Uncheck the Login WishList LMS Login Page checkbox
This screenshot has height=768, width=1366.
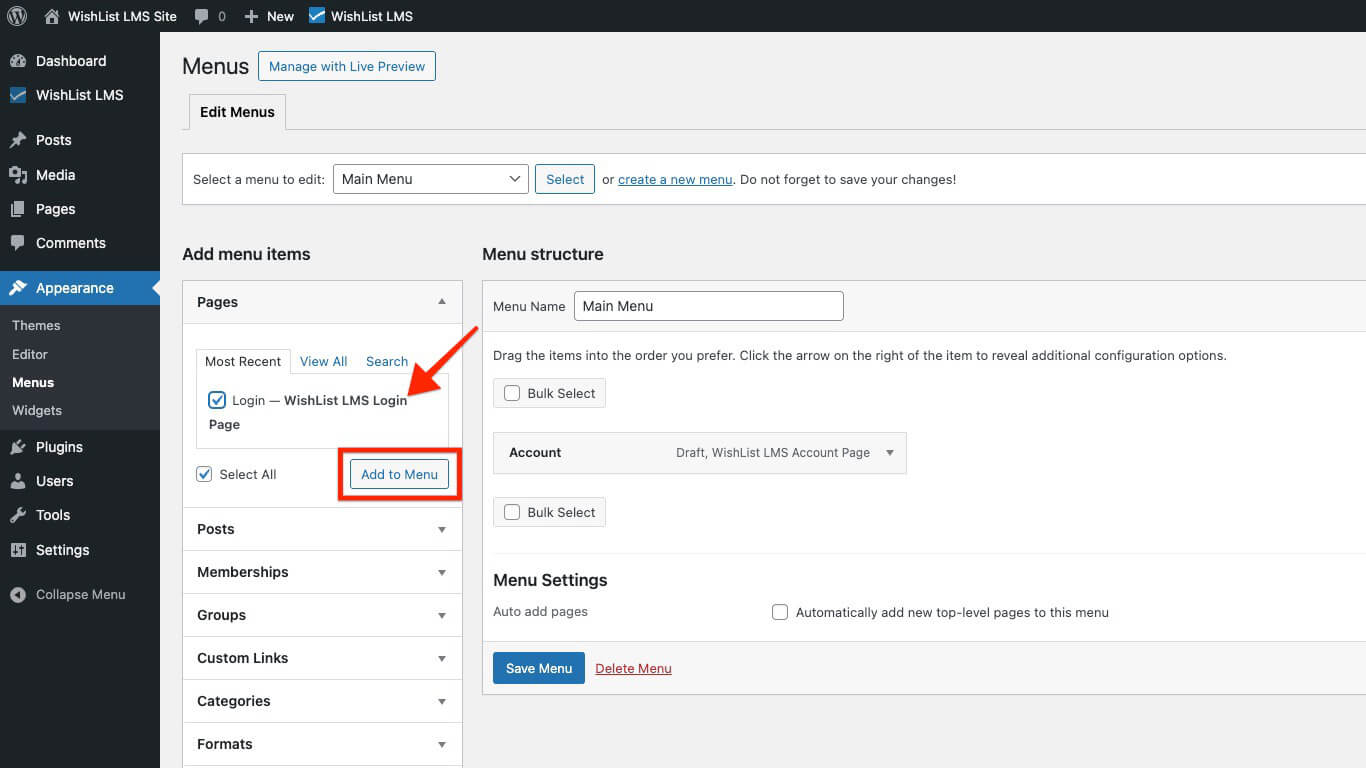(x=217, y=399)
